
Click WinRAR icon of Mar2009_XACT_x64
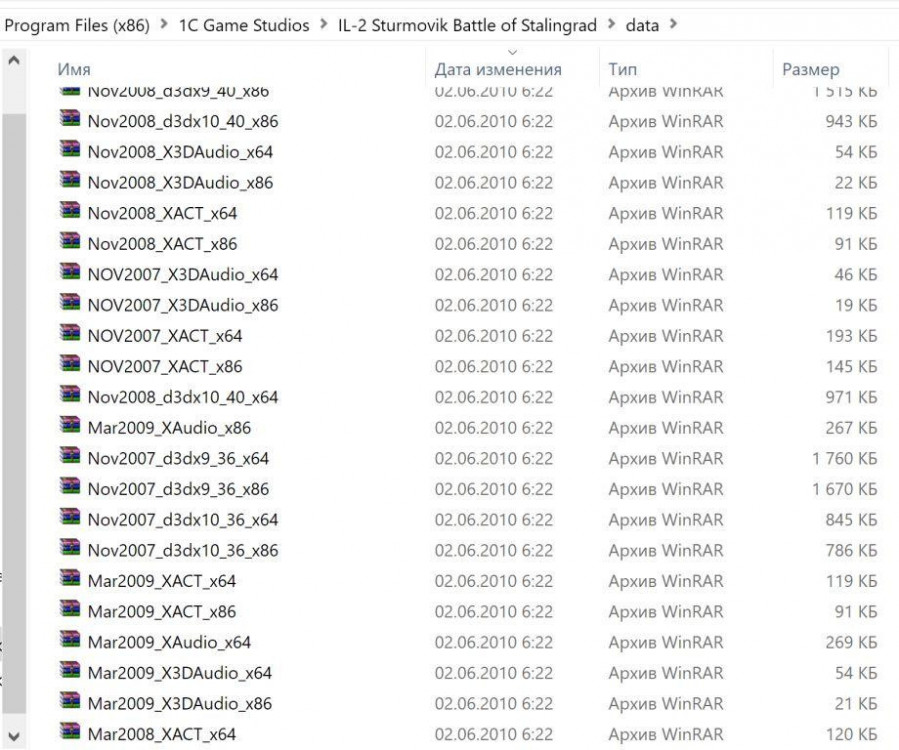[70, 578]
